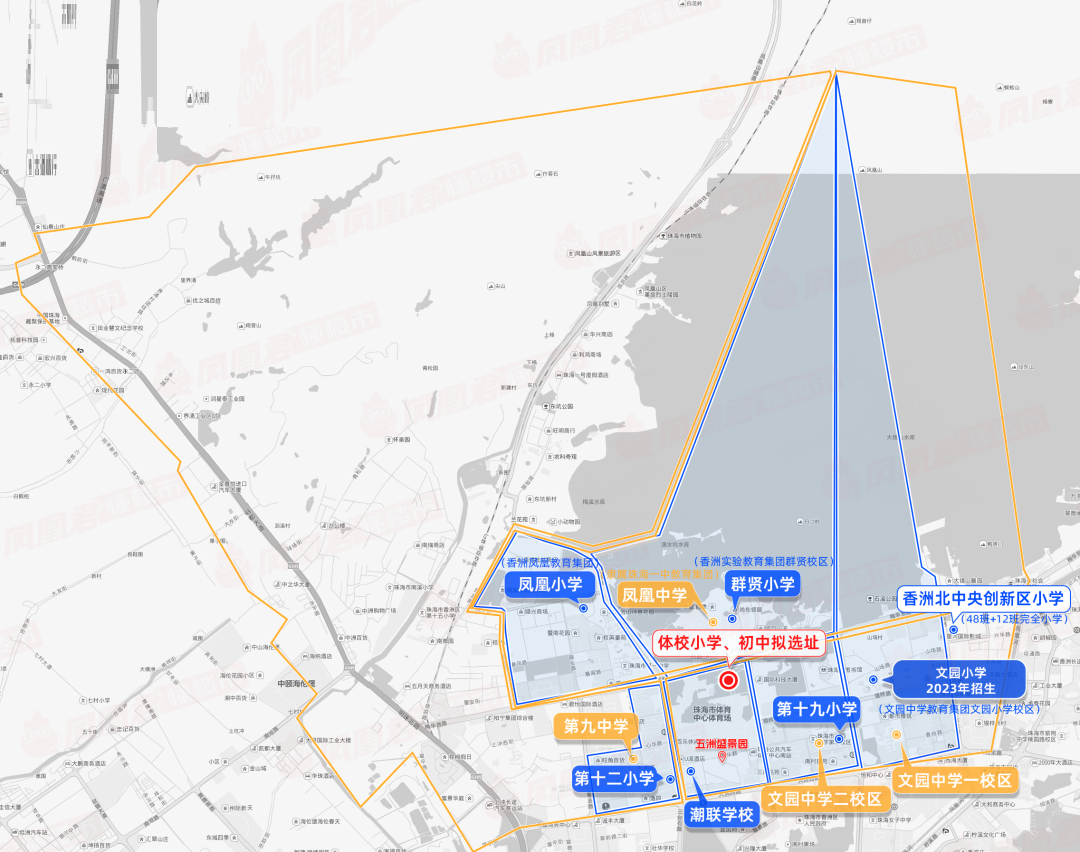Select the 文园中学一校区 orange callout
The width and height of the screenshot is (1080, 852).
click(955, 780)
